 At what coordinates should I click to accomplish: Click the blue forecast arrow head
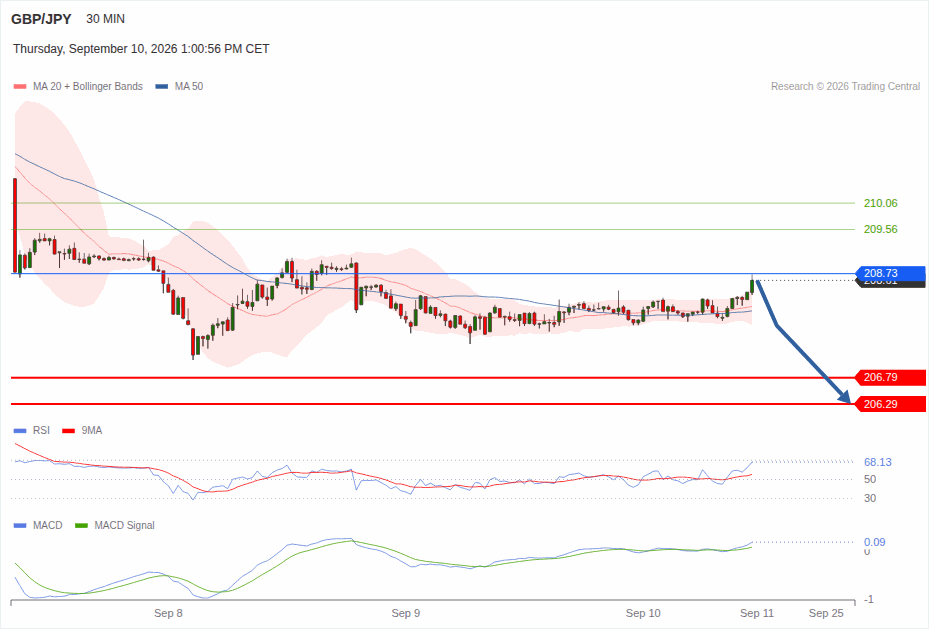pyautogui.click(x=845, y=397)
